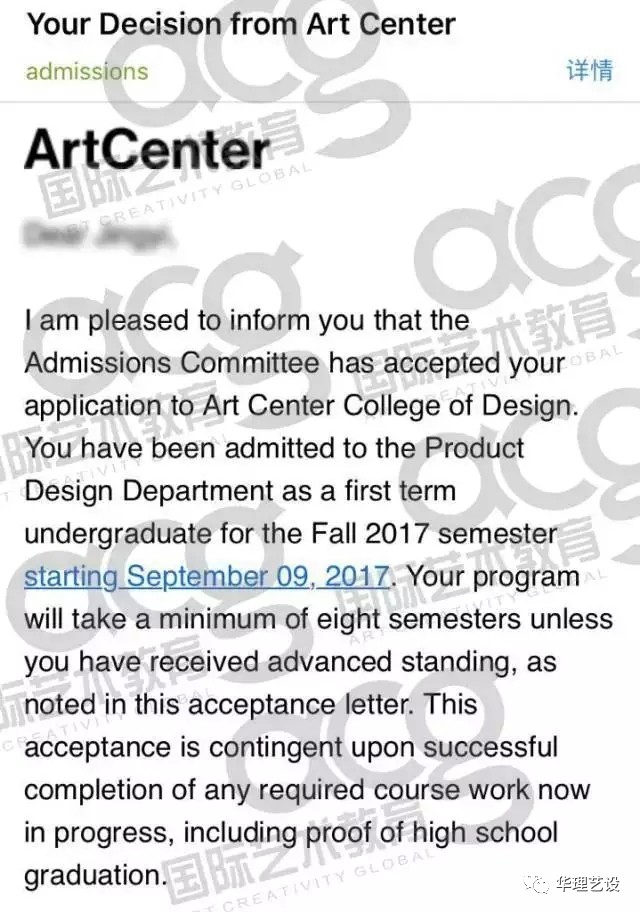Click the 国际艺术教育 watermark beside the ArtCenter logo
The height and width of the screenshot is (912, 640).
[x=175, y=169]
